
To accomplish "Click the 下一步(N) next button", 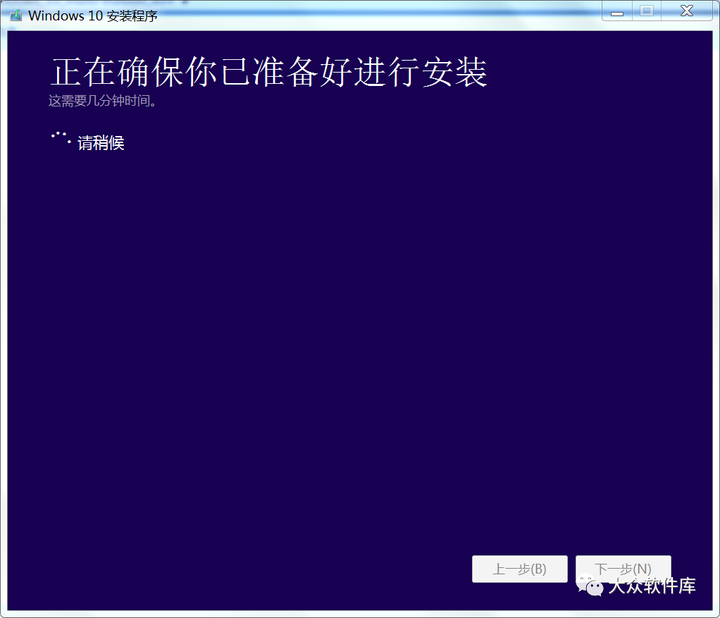I will point(623,569).
